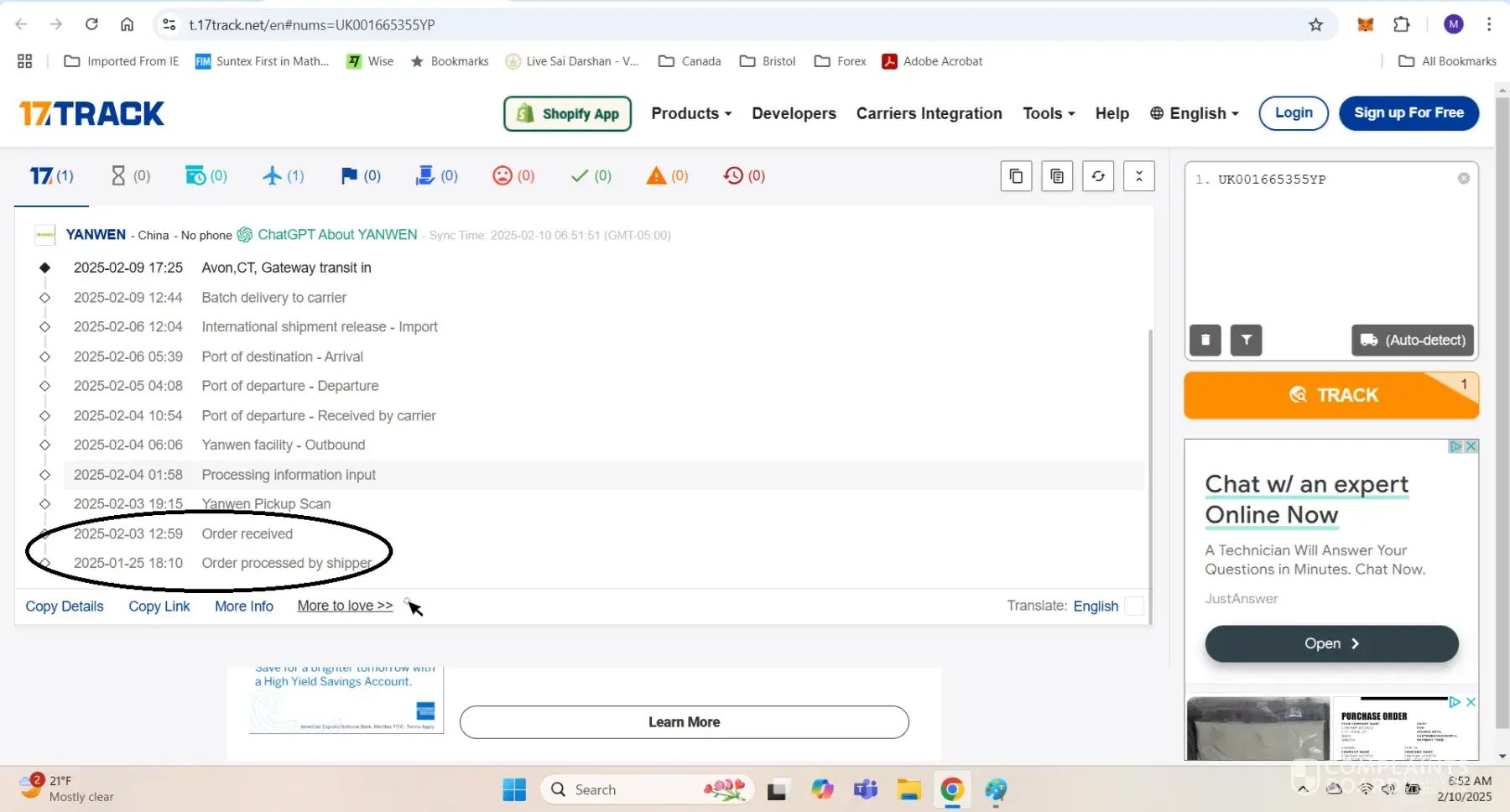The width and height of the screenshot is (1510, 812).
Task: Clear the tracking number with the X icon
Action: (x=1463, y=179)
